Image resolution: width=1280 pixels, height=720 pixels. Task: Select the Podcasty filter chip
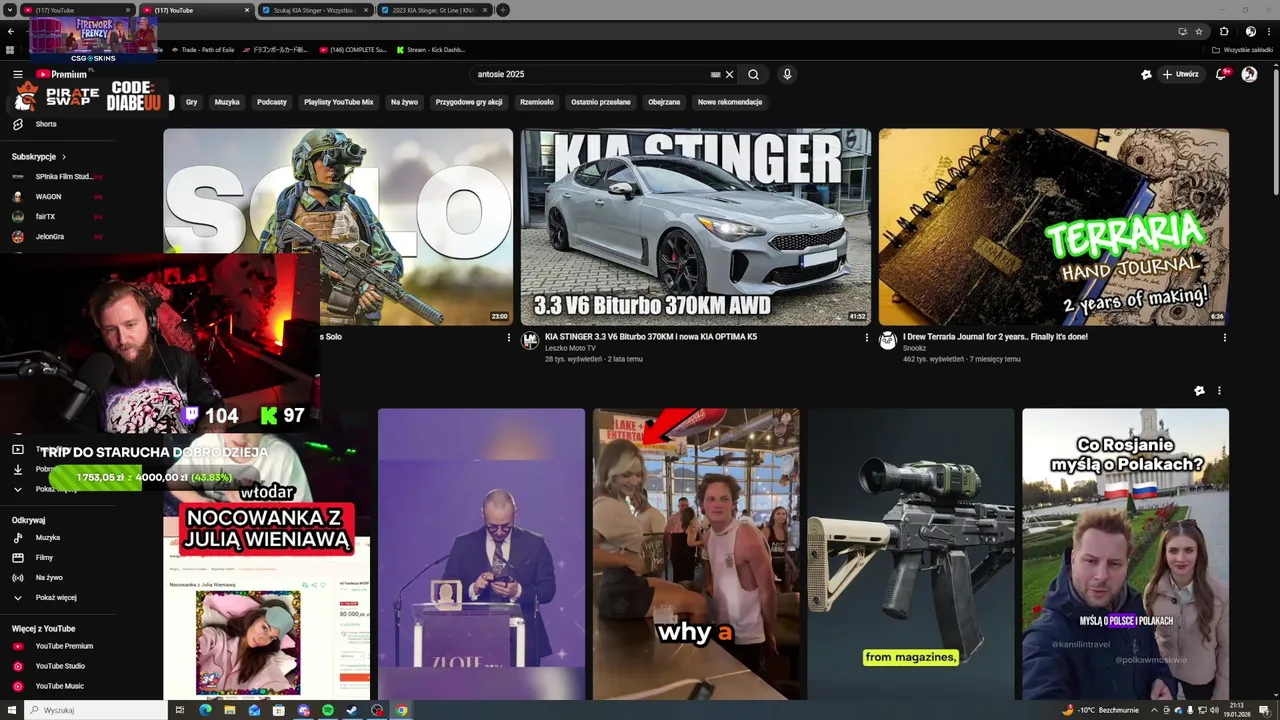(272, 102)
